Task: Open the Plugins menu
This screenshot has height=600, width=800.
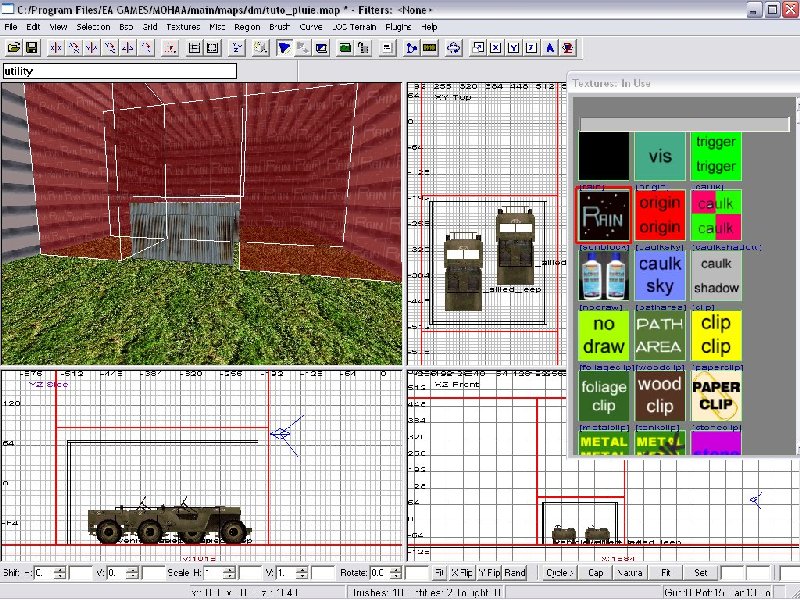Action: click(398, 27)
